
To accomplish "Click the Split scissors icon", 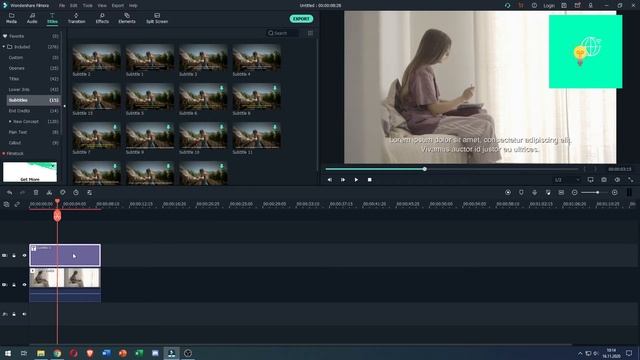I will (x=49, y=193).
